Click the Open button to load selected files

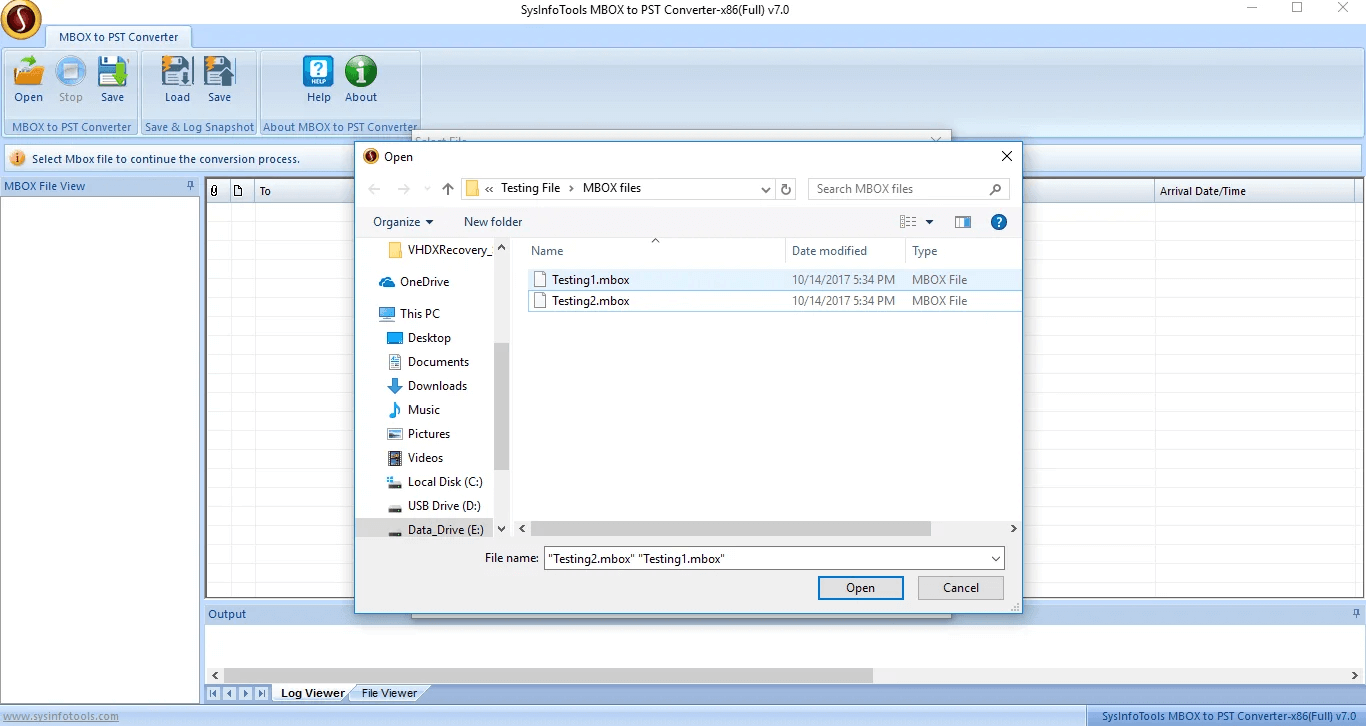coord(860,587)
